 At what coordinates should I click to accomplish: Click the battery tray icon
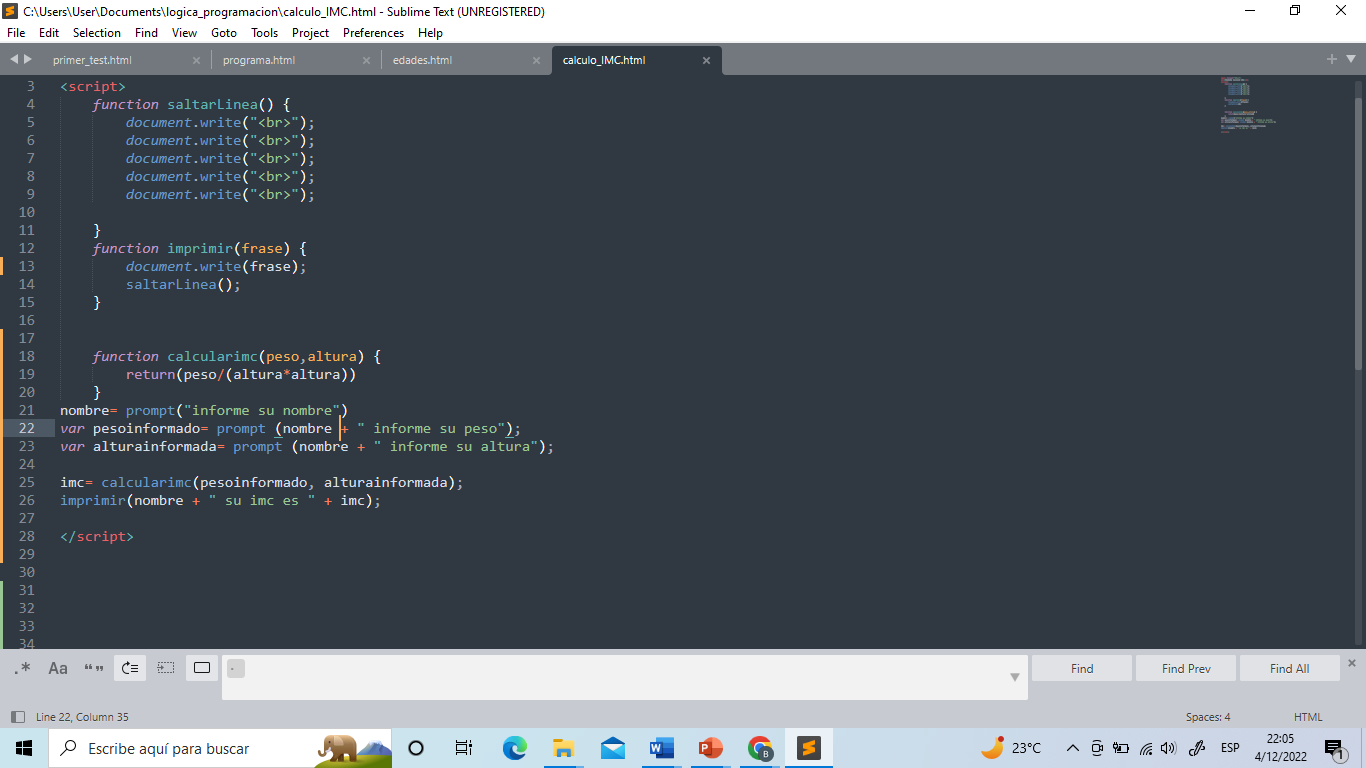(x=1121, y=748)
